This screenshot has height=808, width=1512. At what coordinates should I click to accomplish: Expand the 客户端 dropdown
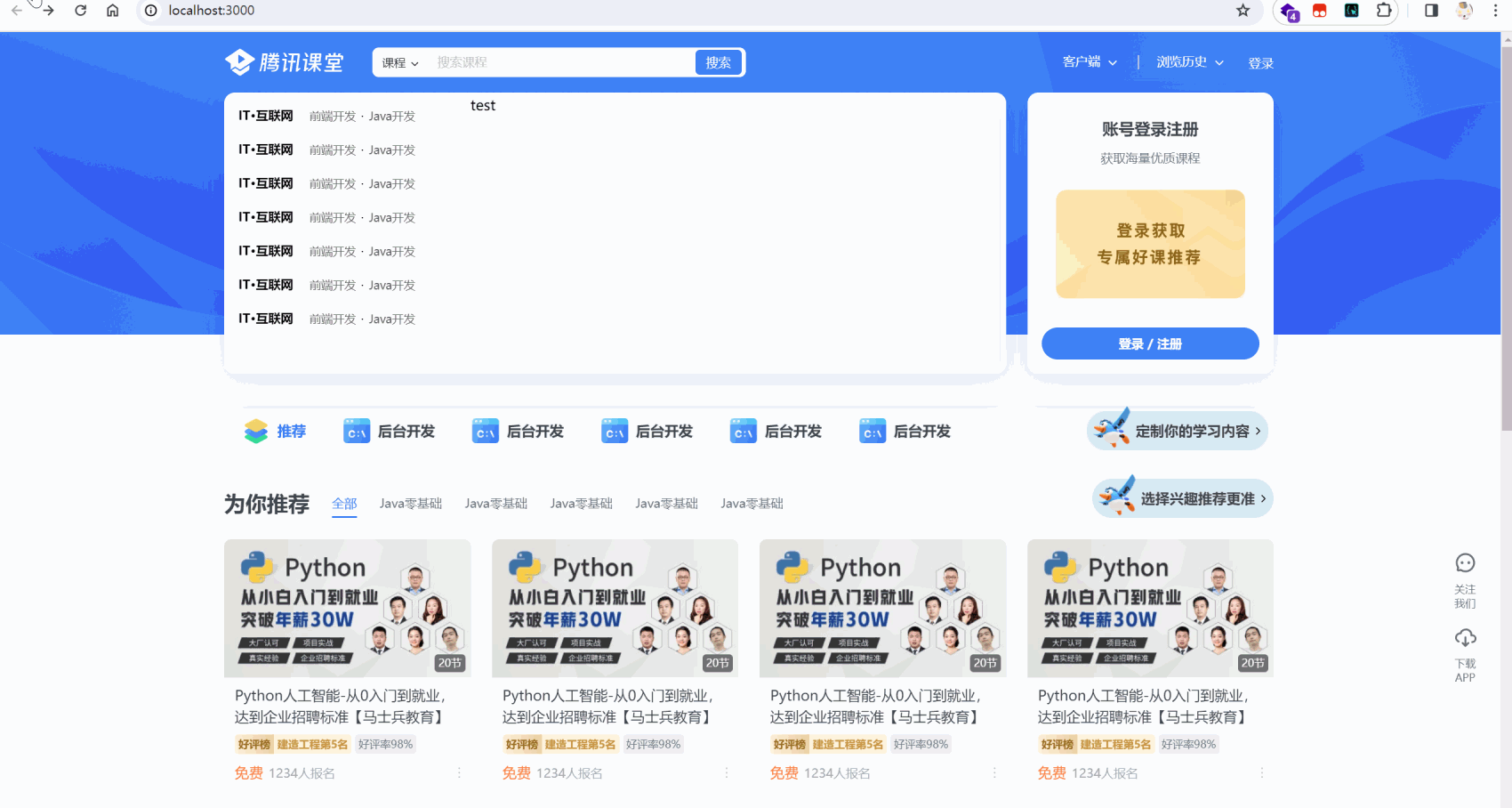coord(1090,62)
